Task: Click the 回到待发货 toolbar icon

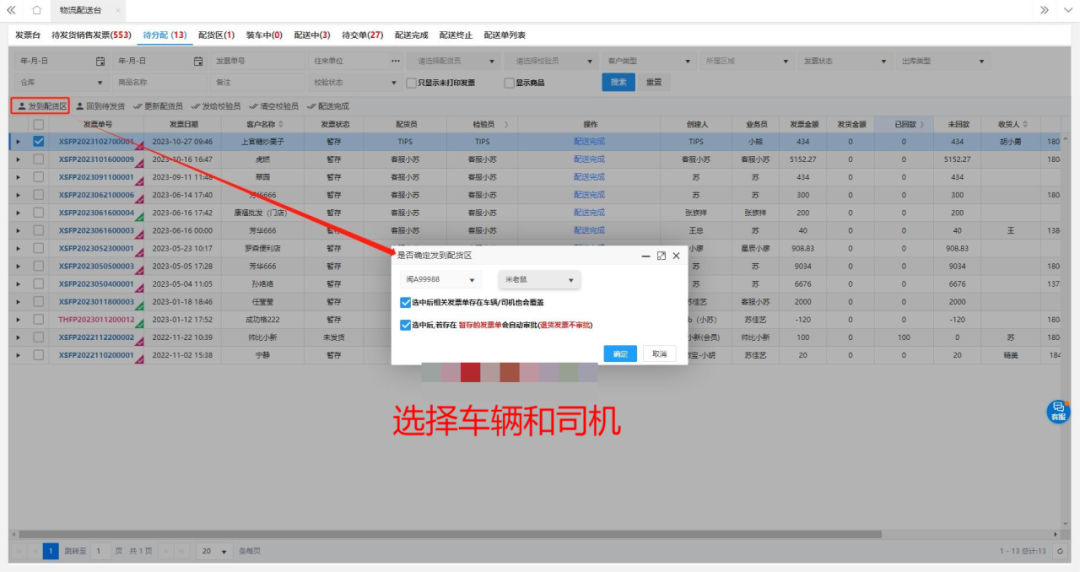Action: (80, 106)
